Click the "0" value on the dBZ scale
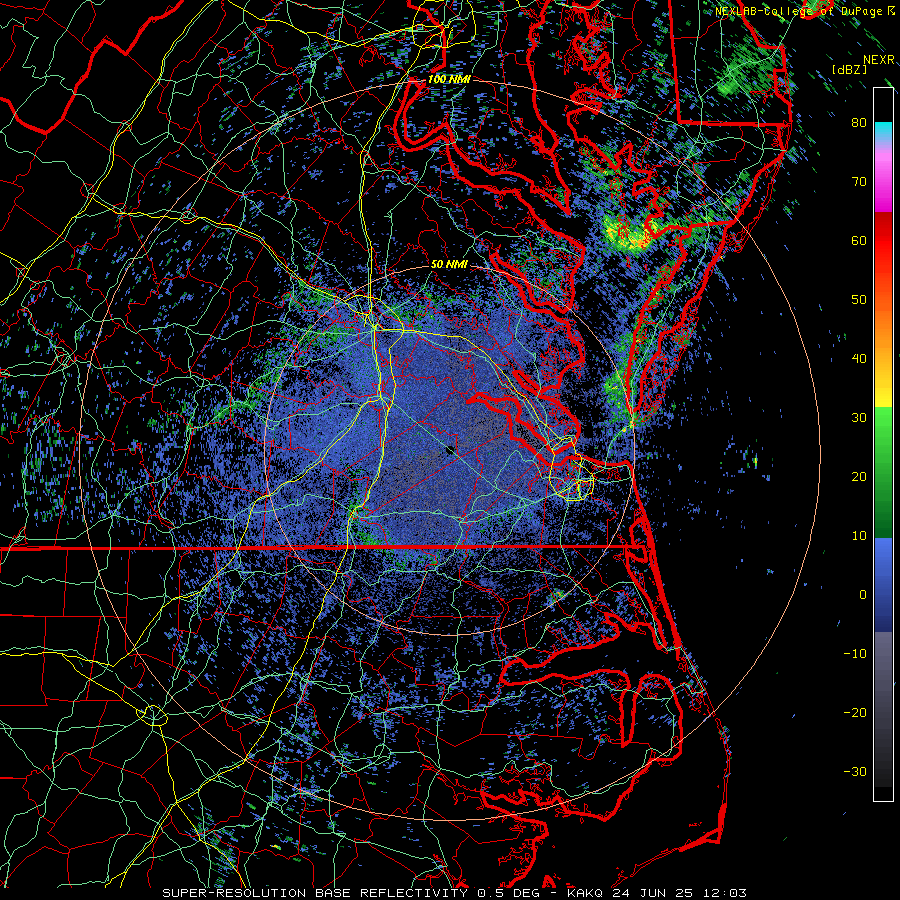 coord(863,595)
